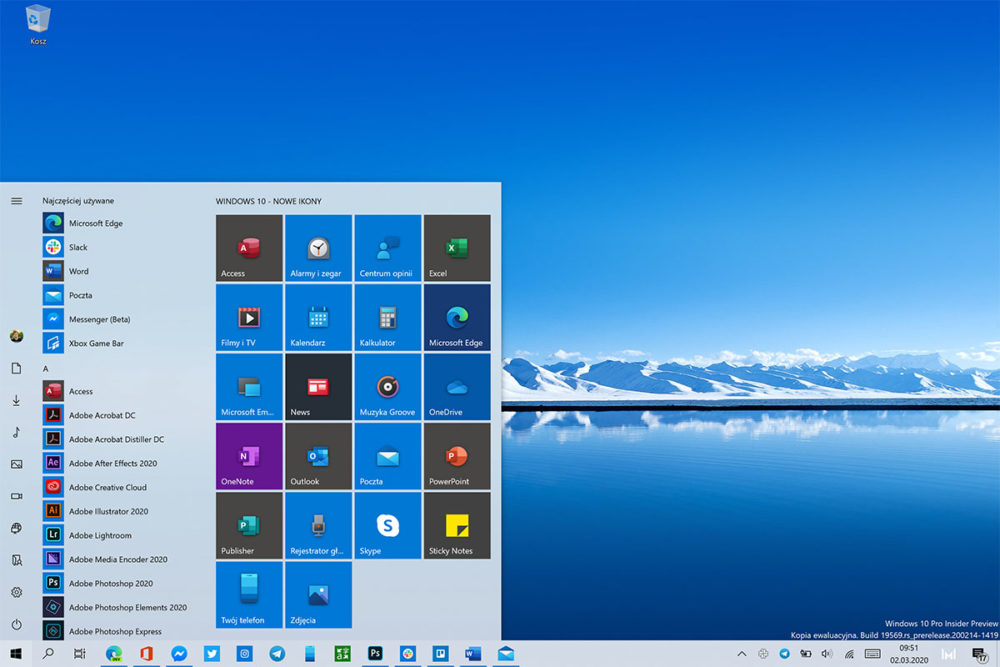The height and width of the screenshot is (667, 1000).
Task: Open Task View on the taskbar
Action: click(80, 654)
